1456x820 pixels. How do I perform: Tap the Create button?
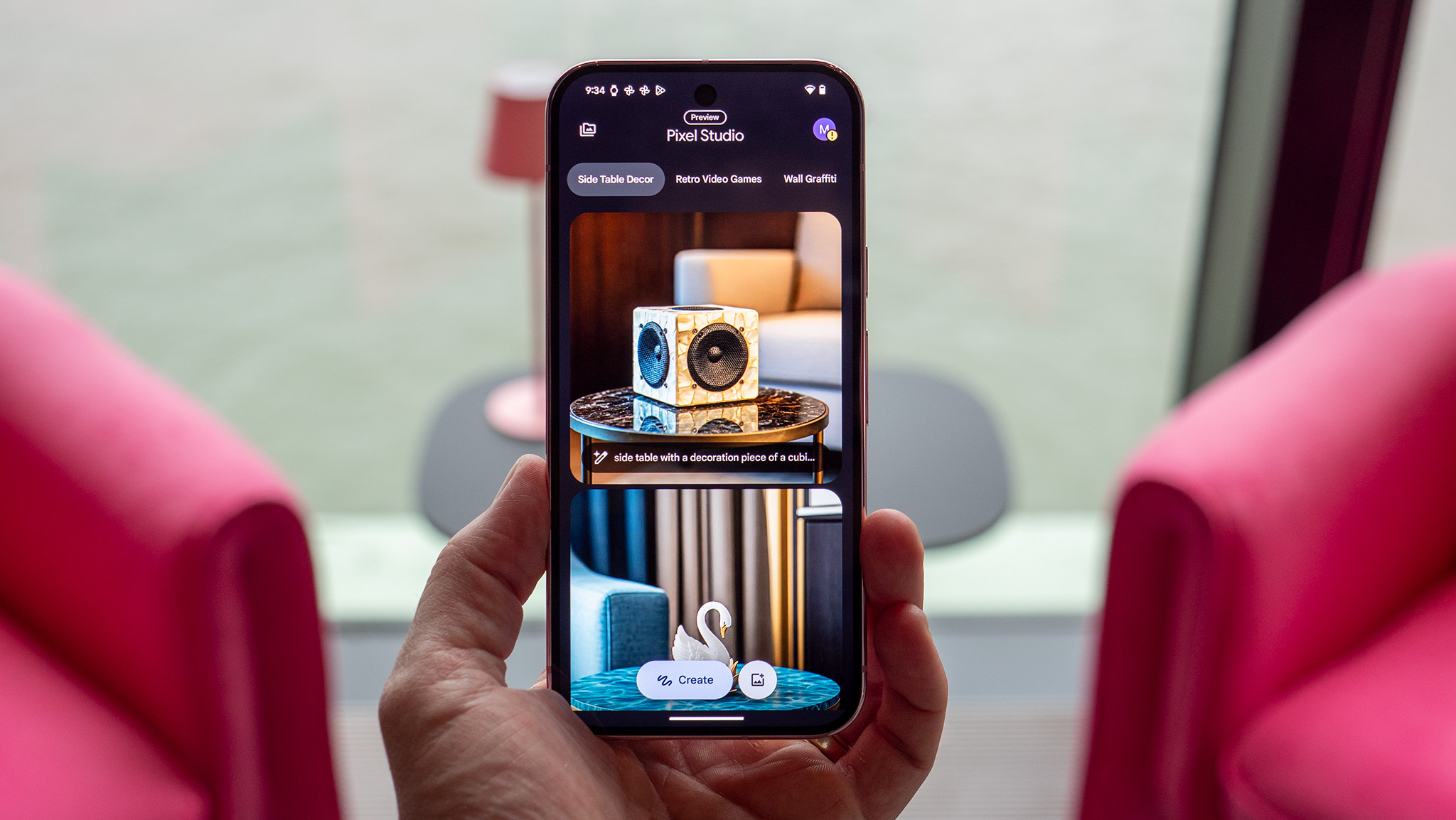pyautogui.click(x=690, y=680)
